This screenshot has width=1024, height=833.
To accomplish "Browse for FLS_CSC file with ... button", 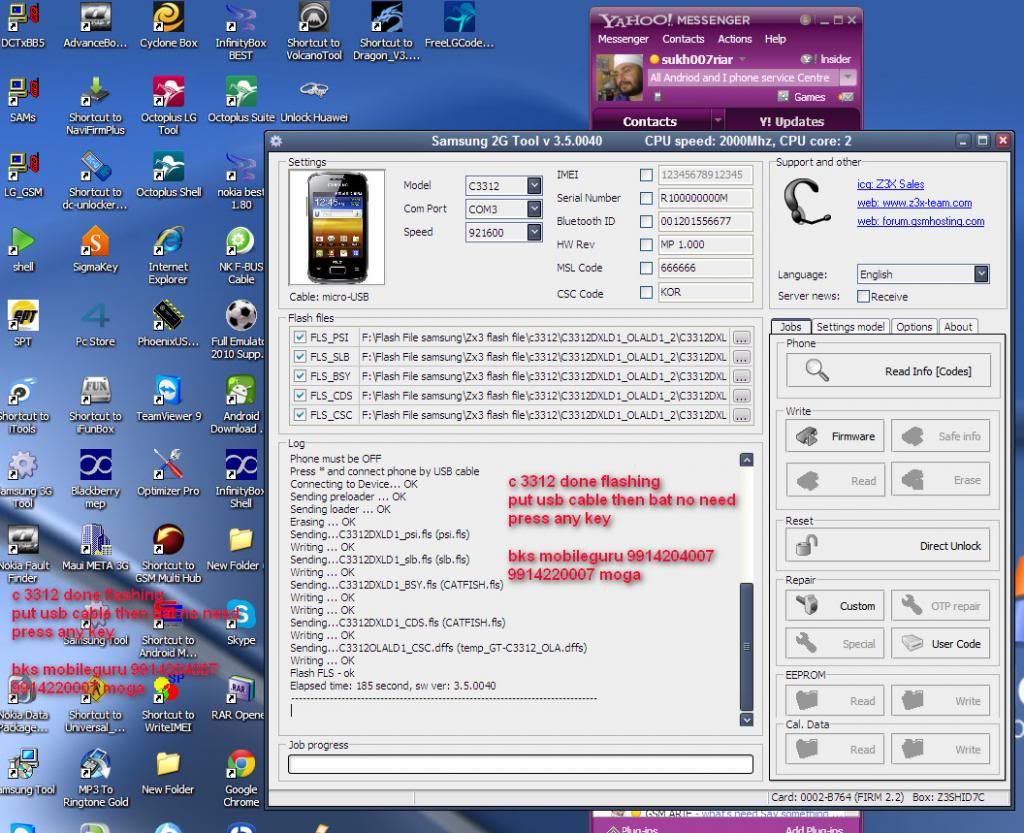I will tap(741, 415).
